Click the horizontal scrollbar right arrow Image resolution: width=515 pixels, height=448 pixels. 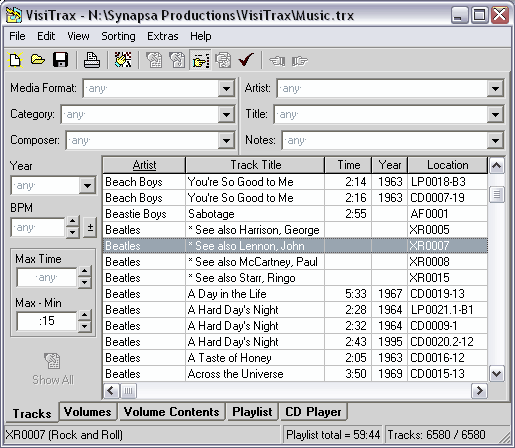(479, 391)
